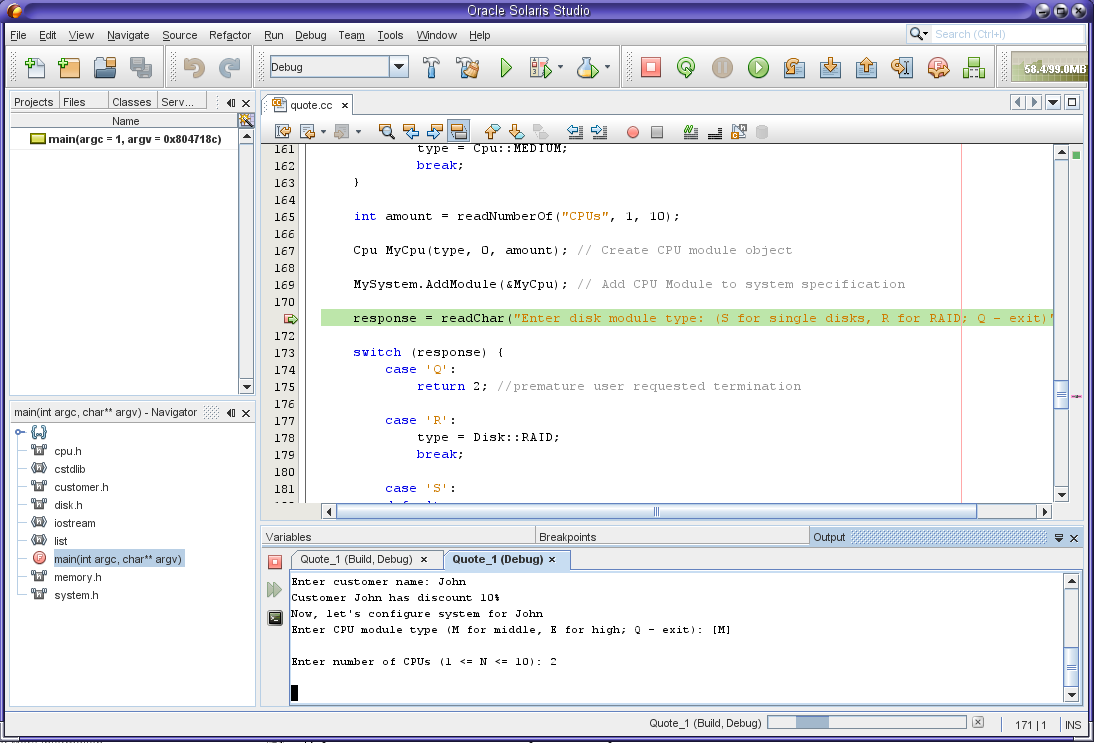Click the Build Project hammer icon
The image size is (1094, 743).
(x=433, y=67)
